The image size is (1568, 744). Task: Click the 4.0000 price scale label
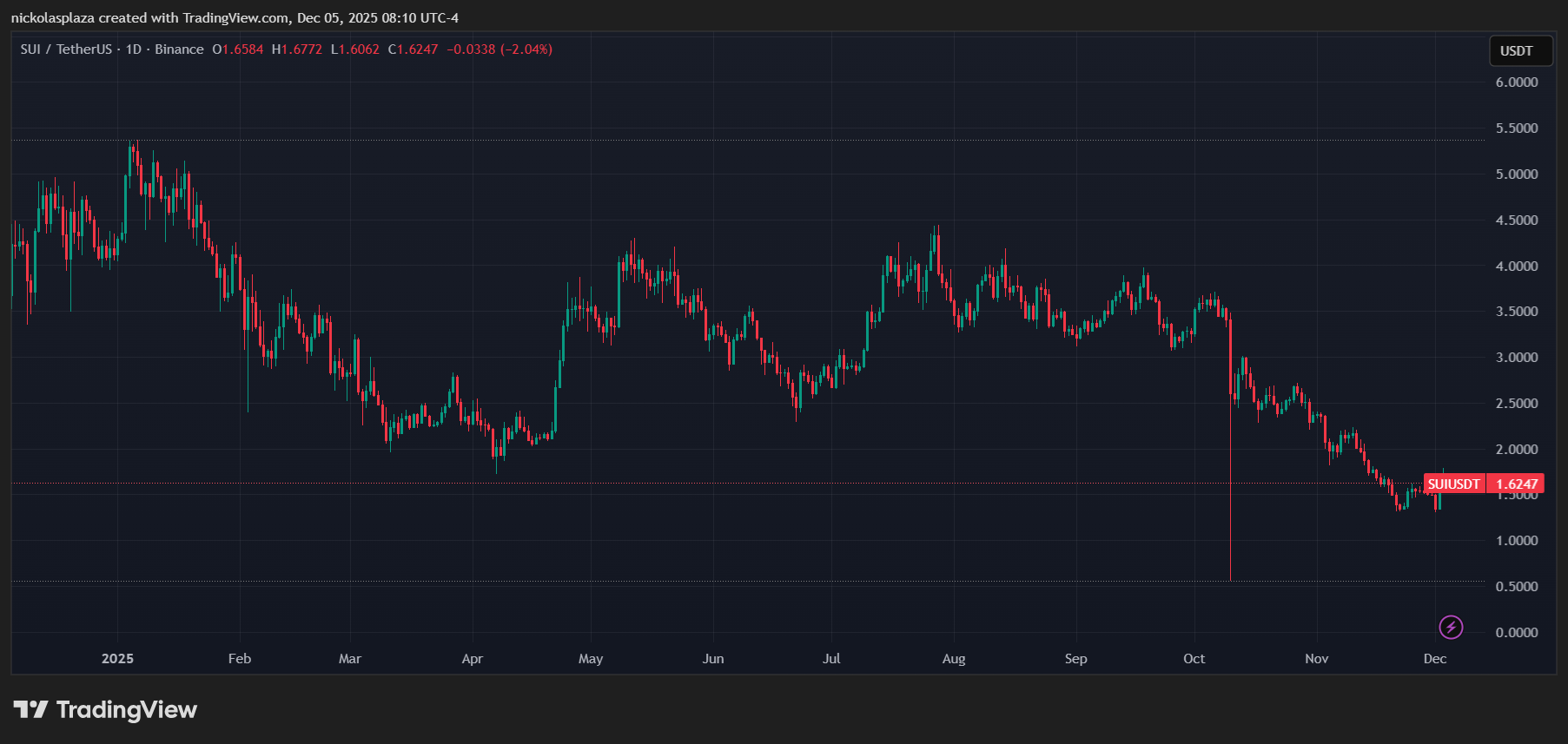click(x=1516, y=267)
